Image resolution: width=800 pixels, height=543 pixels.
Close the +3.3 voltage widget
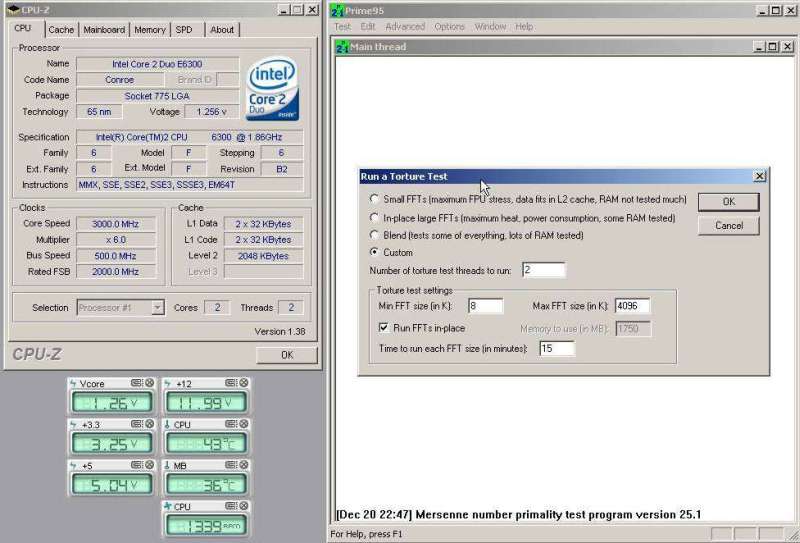(x=149, y=424)
